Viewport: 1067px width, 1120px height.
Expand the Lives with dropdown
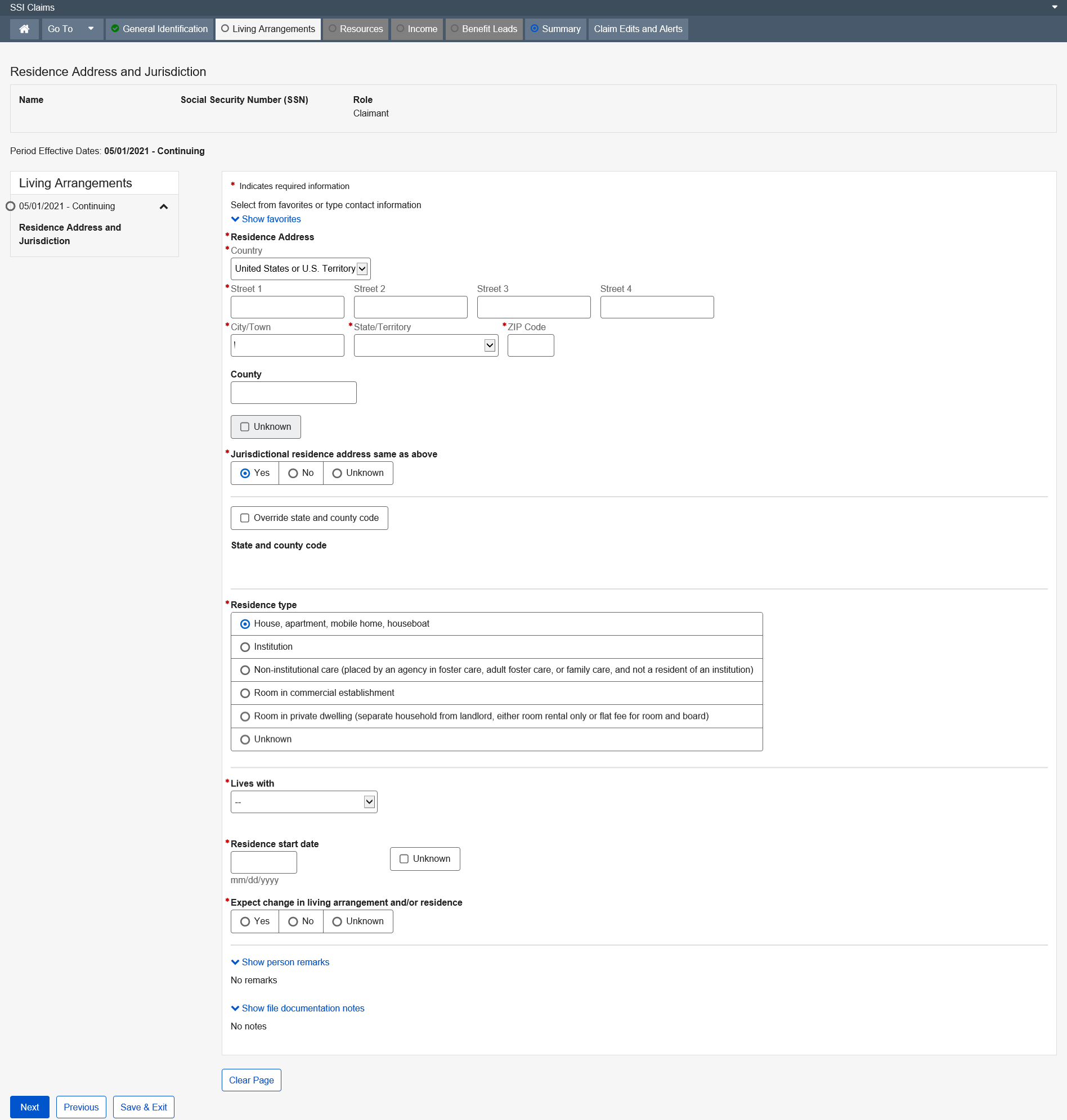304,802
